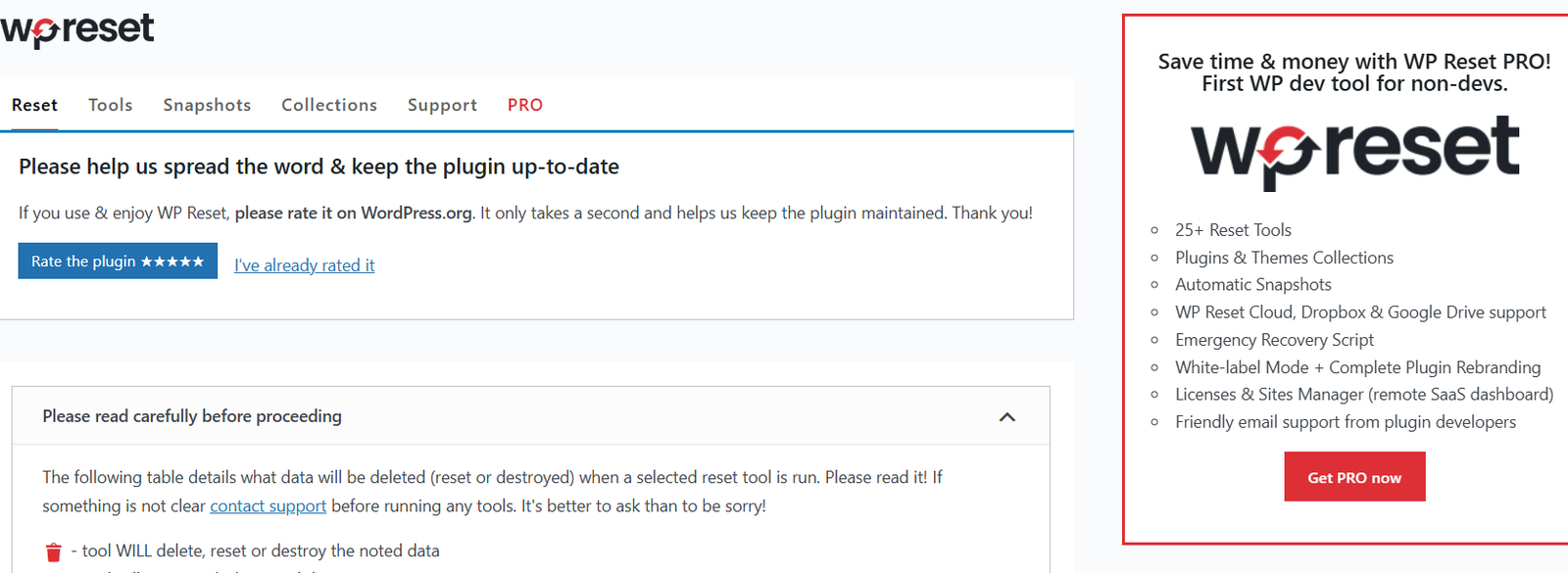This screenshot has width=1568, height=573.
Task: Go to the Collections section
Action: click(x=329, y=105)
